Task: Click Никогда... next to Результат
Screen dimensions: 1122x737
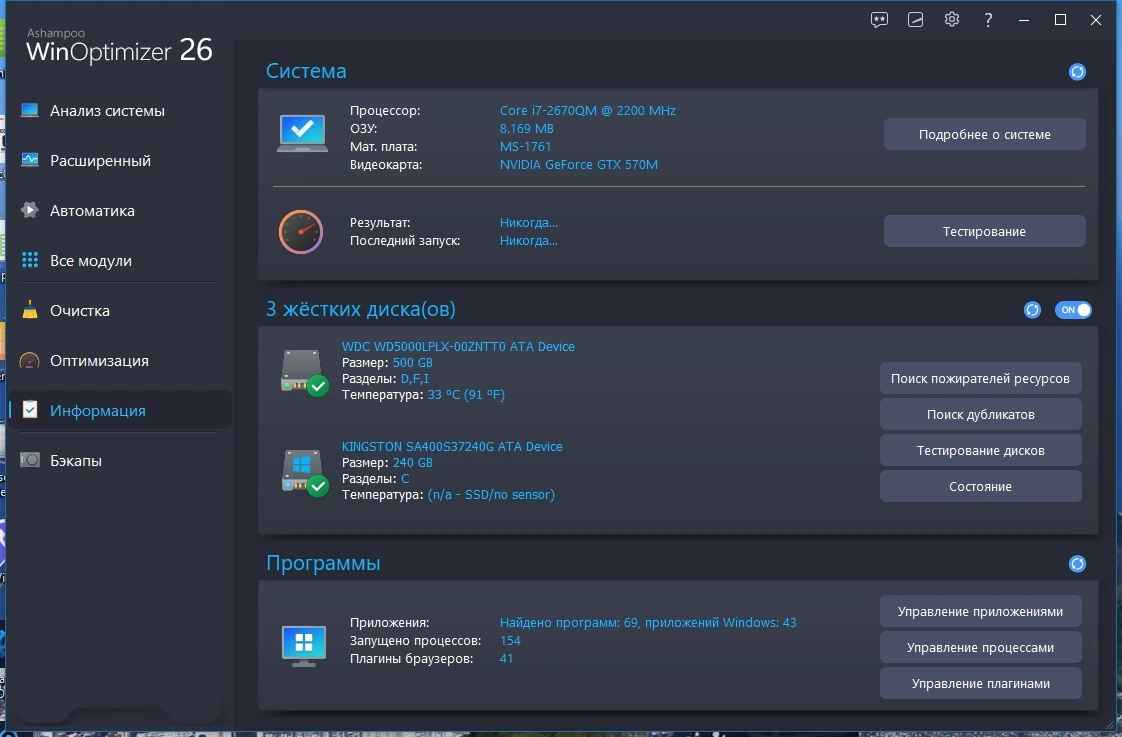Action: (x=529, y=223)
